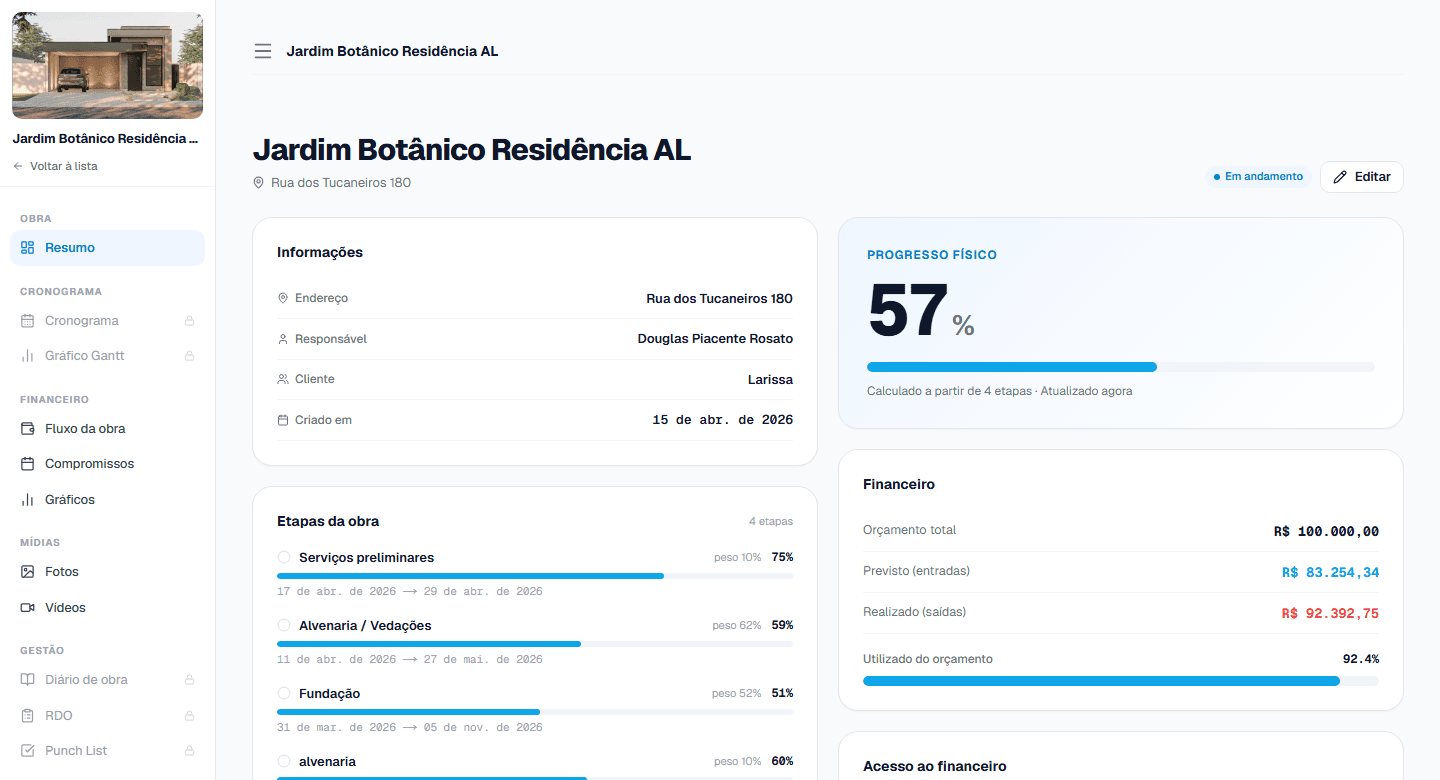Click the RDO clipboard icon

[x=28, y=716]
